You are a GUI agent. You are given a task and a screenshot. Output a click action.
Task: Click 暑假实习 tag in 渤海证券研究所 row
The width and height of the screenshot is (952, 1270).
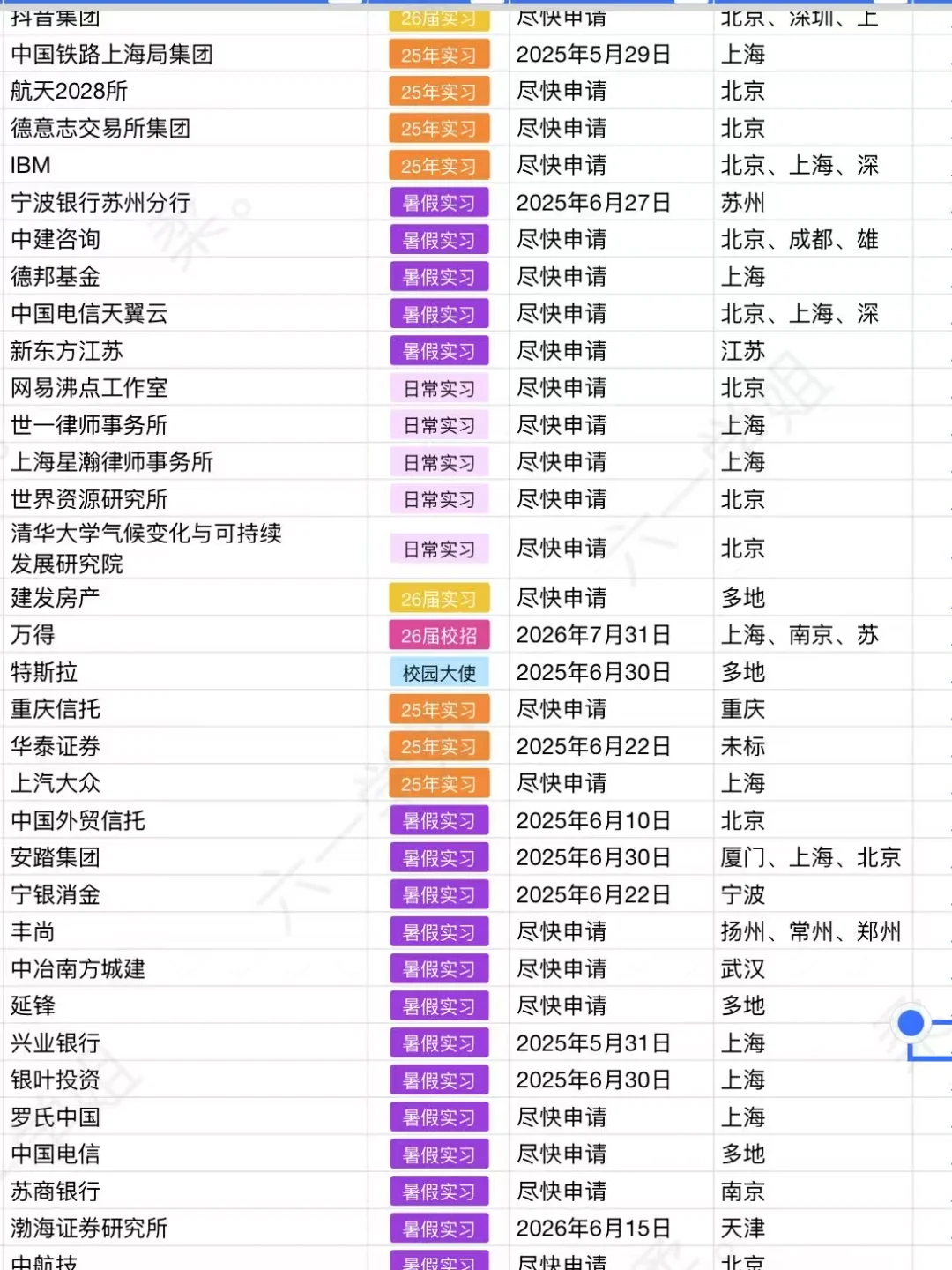tap(438, 1229)
